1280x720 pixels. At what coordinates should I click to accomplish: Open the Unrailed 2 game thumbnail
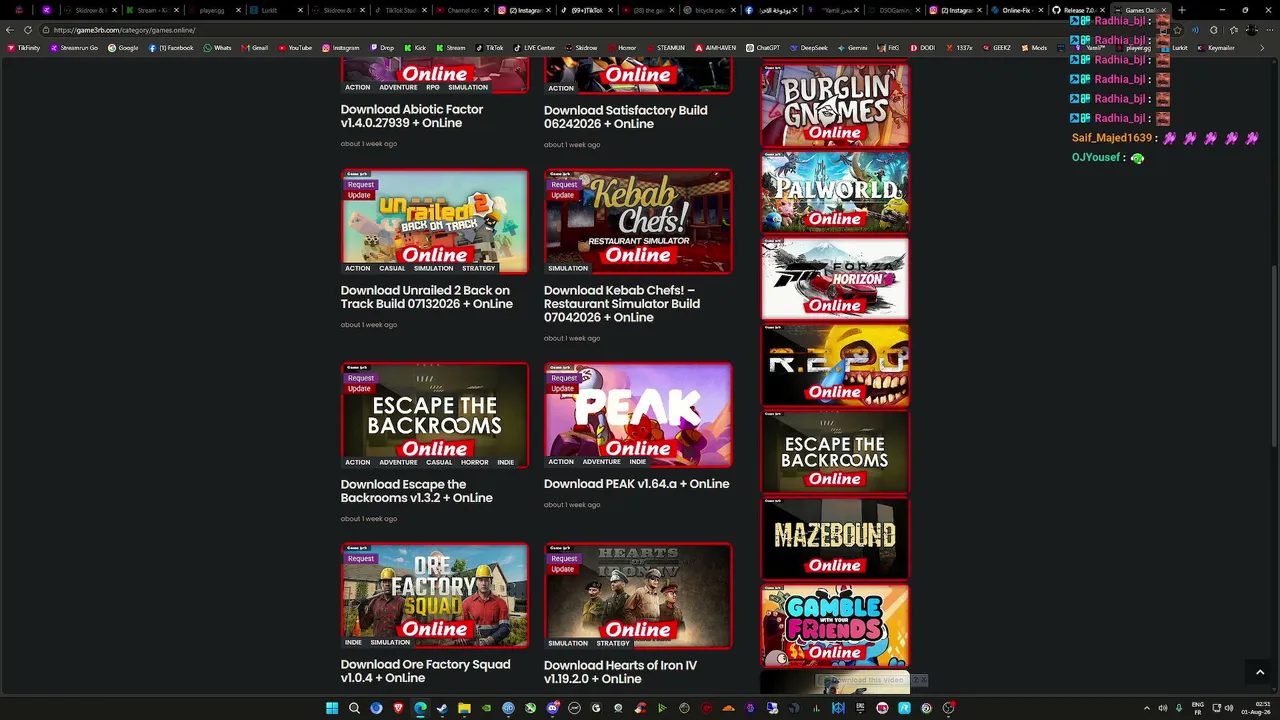435,221
